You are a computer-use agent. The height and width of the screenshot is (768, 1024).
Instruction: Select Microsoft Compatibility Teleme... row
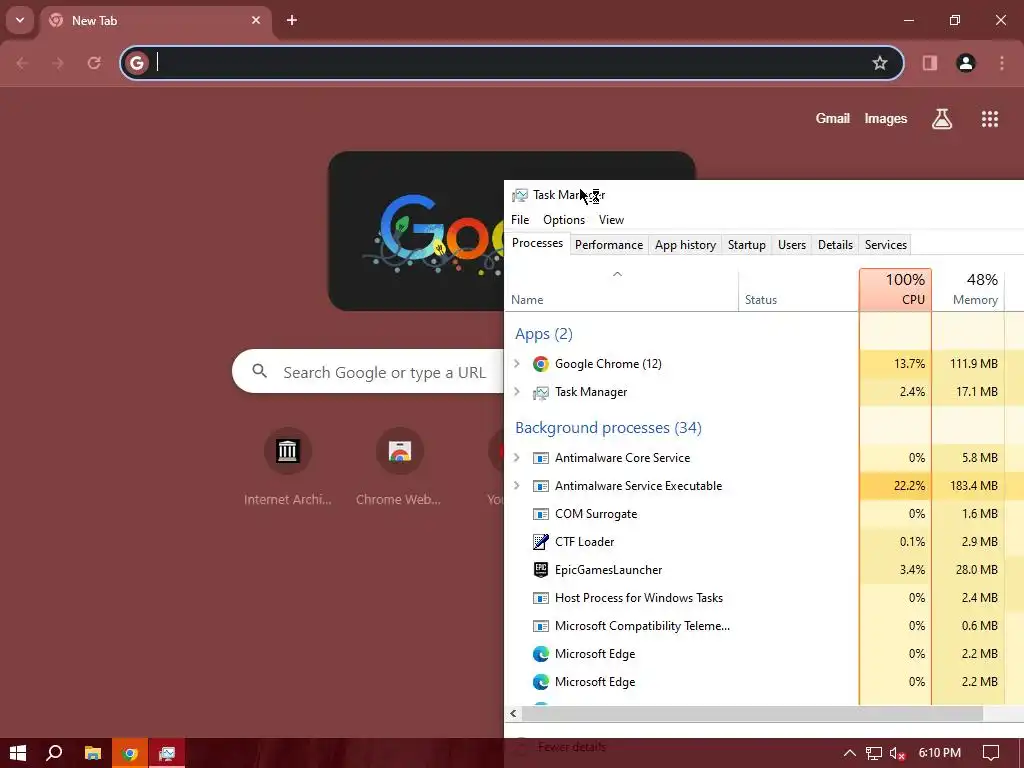pyautogui.click(x=764, y=626)
